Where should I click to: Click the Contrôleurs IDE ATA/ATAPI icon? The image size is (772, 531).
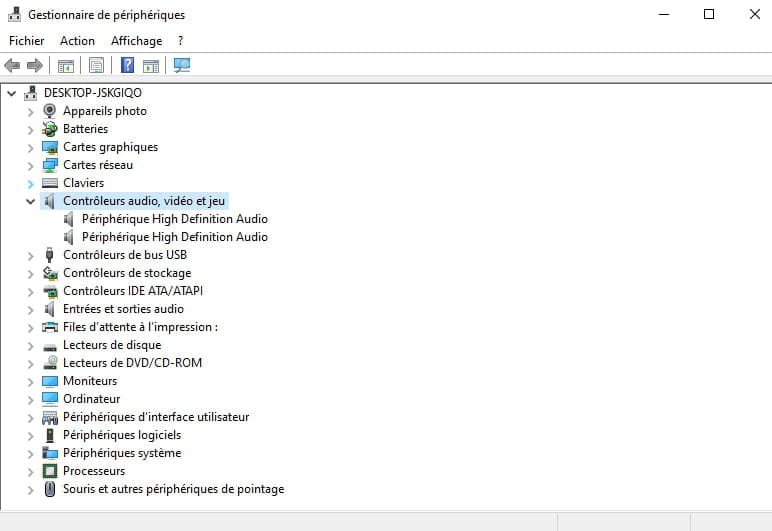[x=50, y=291]
